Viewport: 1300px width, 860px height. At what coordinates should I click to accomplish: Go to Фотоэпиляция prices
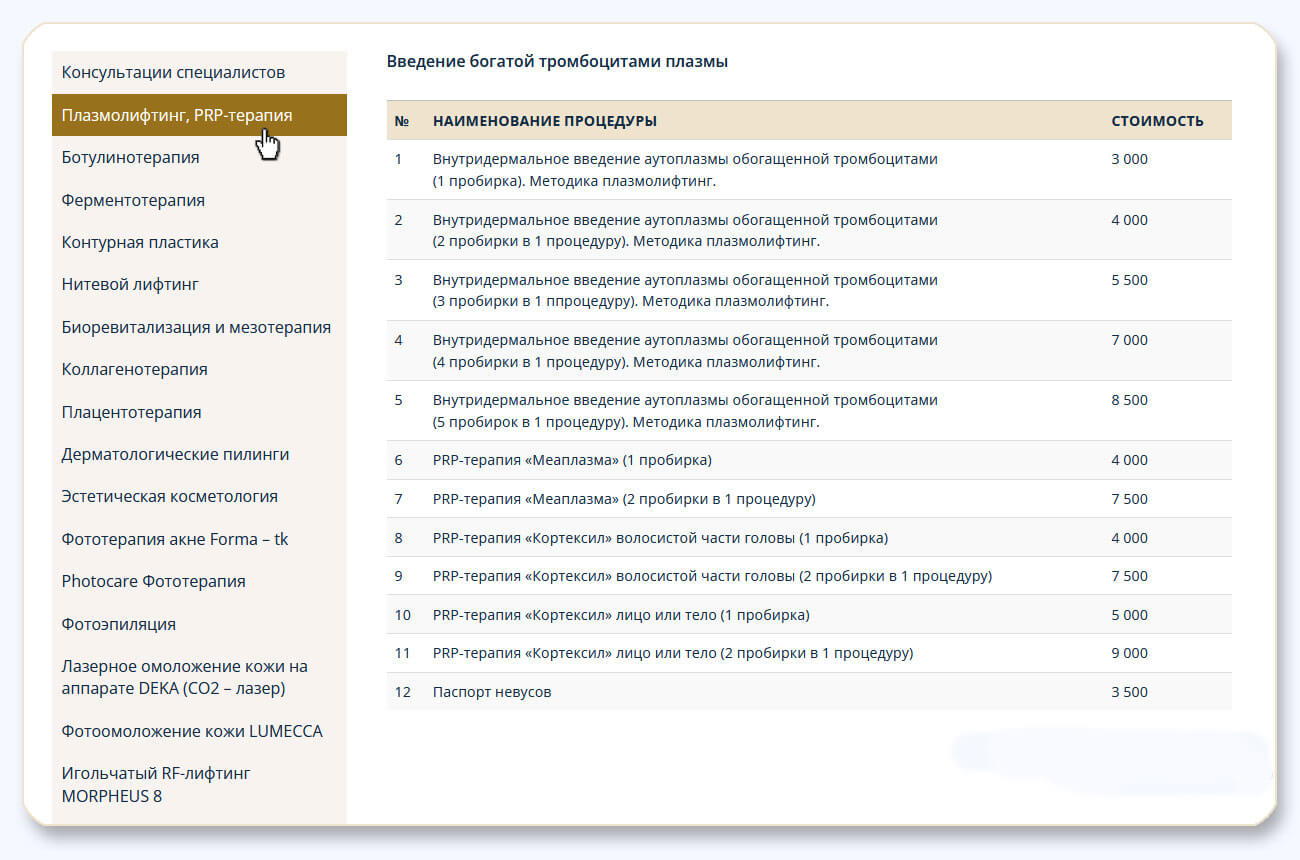coord(119,624)
